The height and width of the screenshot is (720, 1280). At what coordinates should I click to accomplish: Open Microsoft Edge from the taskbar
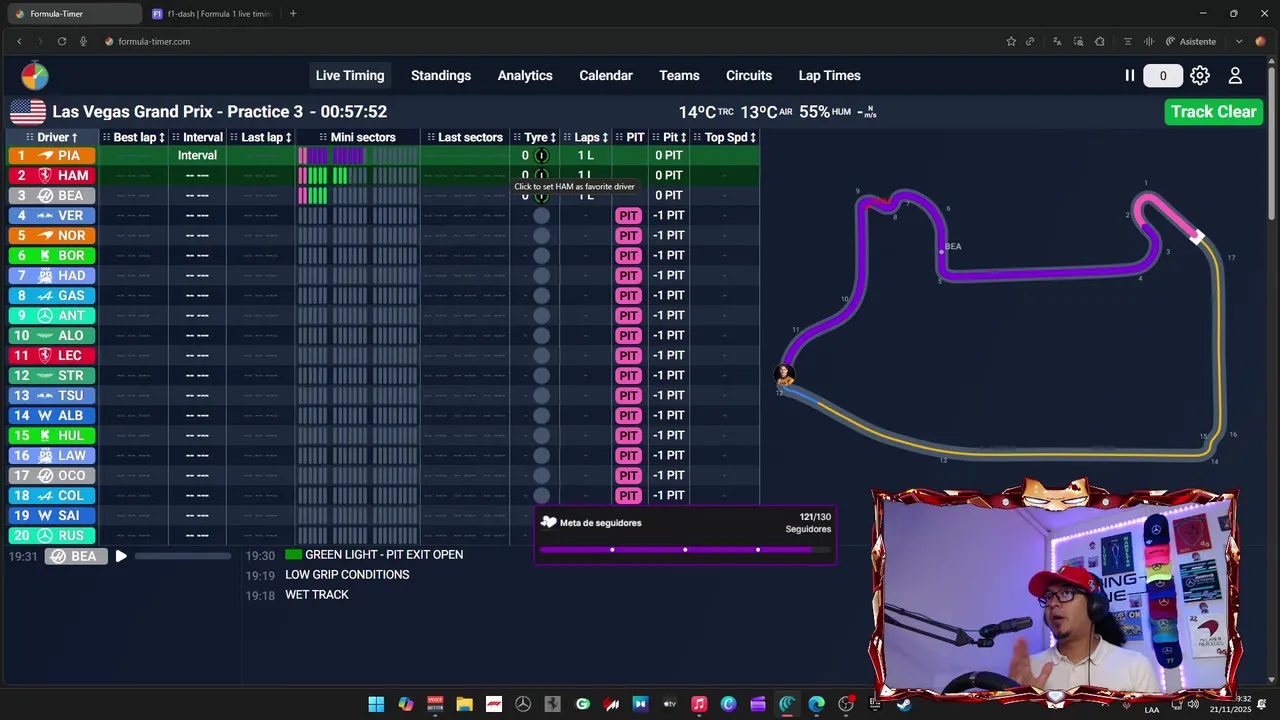point(817,704)
